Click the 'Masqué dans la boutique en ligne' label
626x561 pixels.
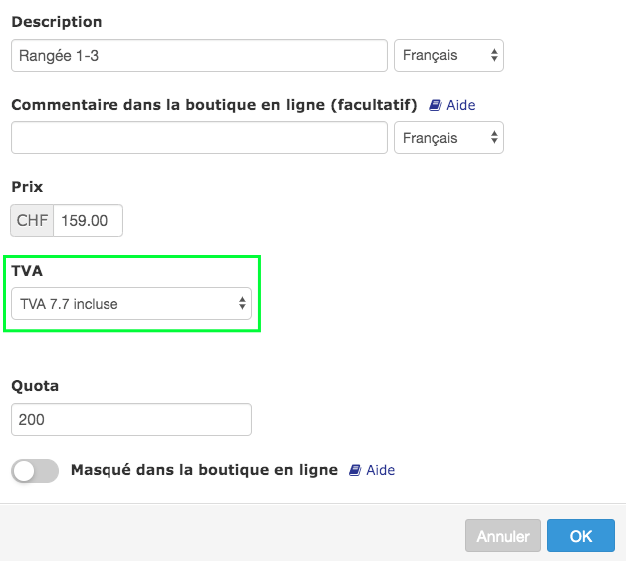click(204, 470)
